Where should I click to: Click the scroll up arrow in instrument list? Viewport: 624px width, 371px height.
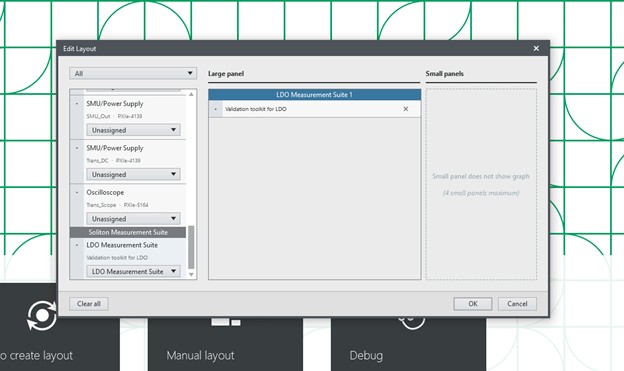pyautogui.click(x=191, y=94)
